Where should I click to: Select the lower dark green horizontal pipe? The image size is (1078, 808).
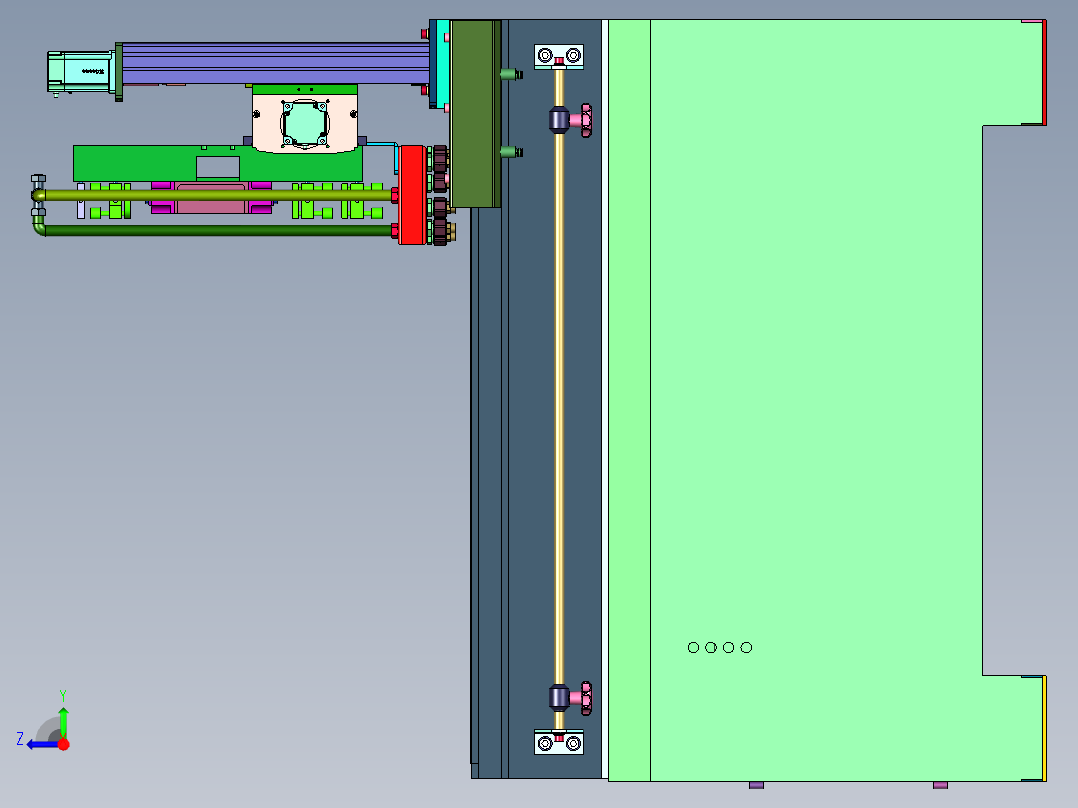tap(219, 230)
